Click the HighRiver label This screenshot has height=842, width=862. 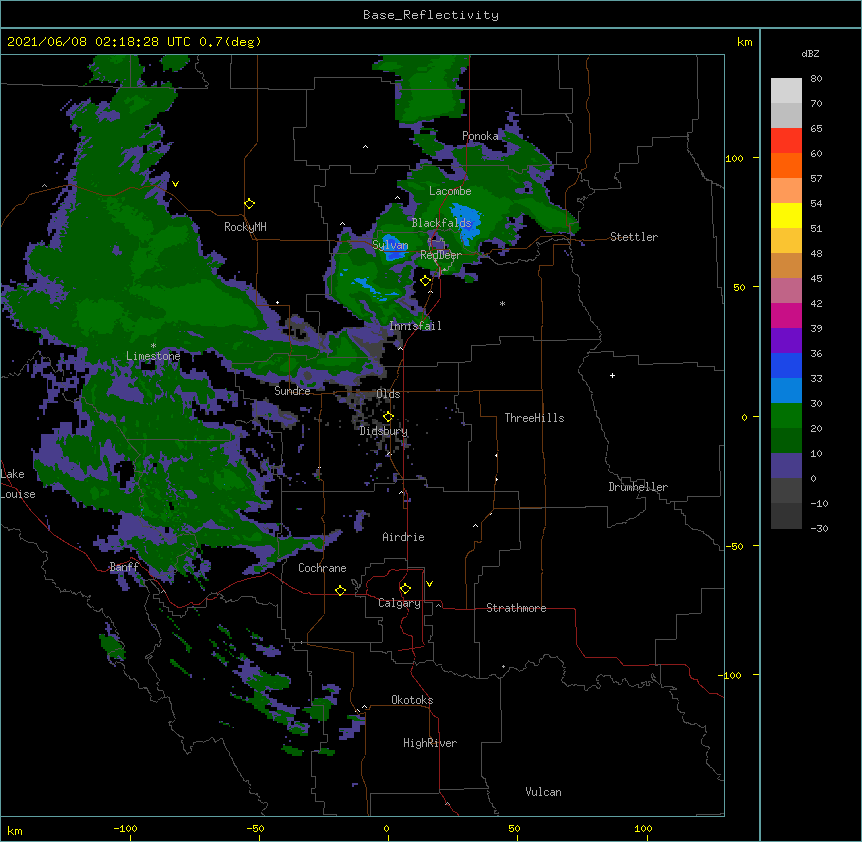(x=430, y=743)
